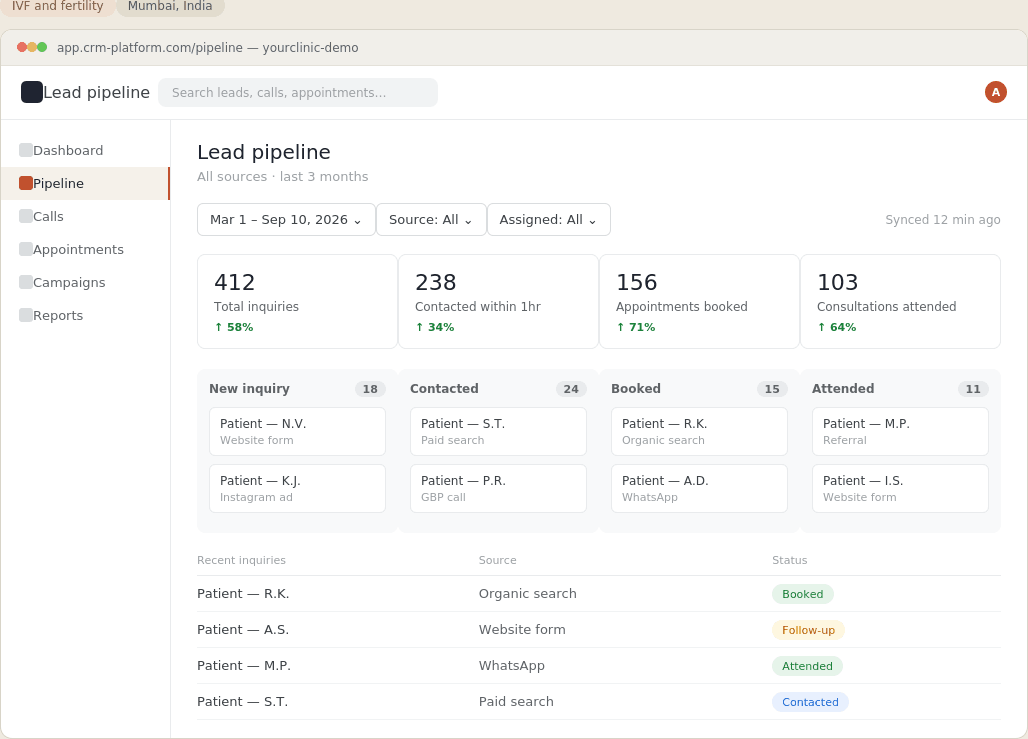Open the Dashboard menu item

(x=85, y=150)
